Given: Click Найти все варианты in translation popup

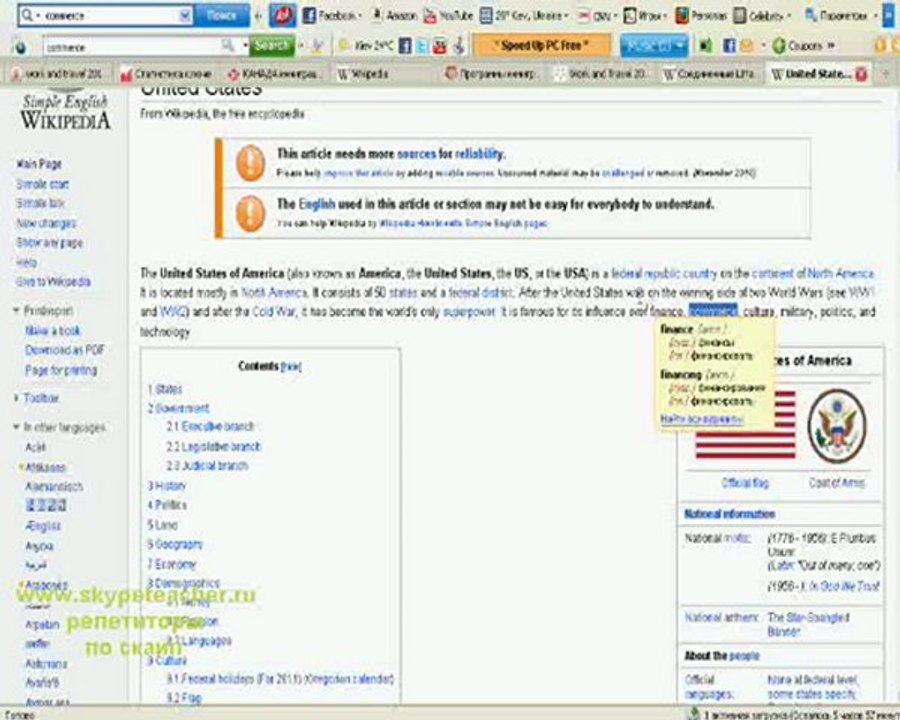Looking at the screenshot, I should click(701, 419).
